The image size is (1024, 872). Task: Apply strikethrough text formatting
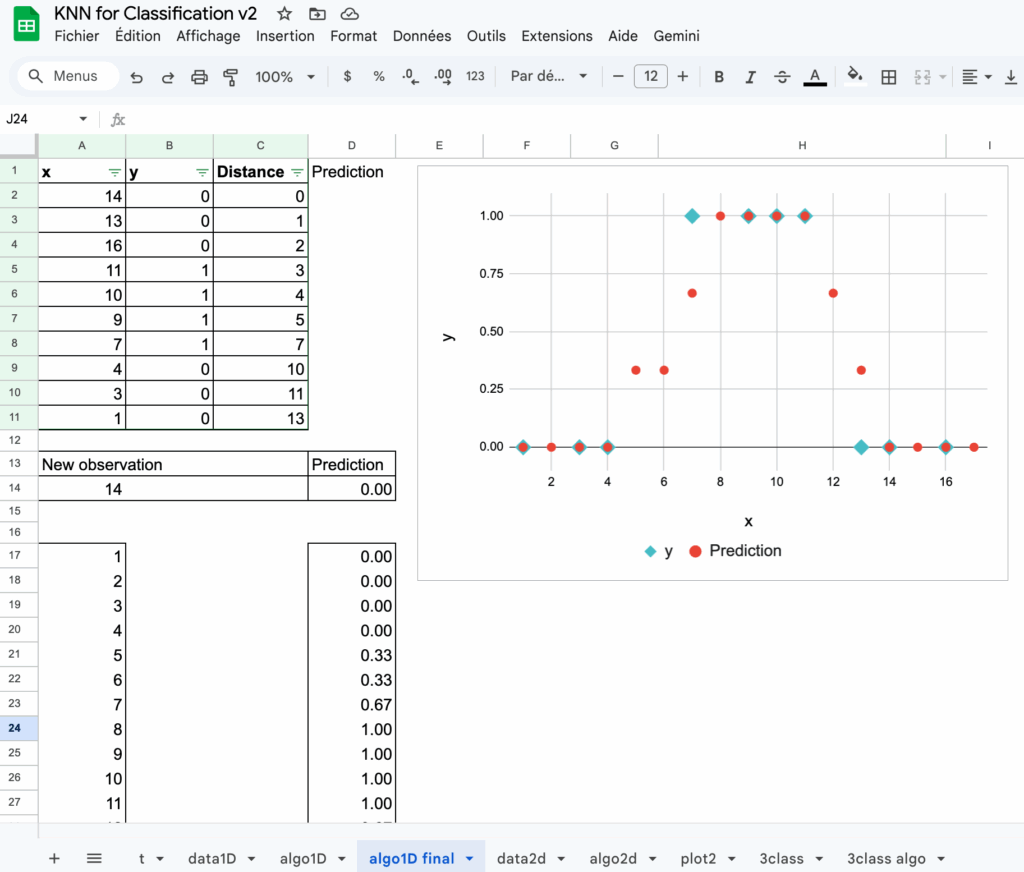tap(782, 77)
